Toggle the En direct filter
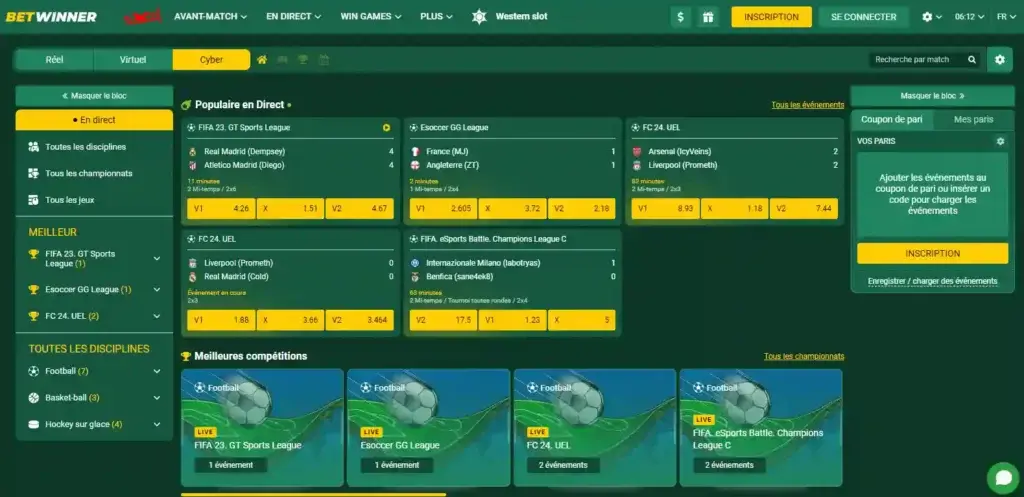The image size is (1024, 497). click(94, 120)
